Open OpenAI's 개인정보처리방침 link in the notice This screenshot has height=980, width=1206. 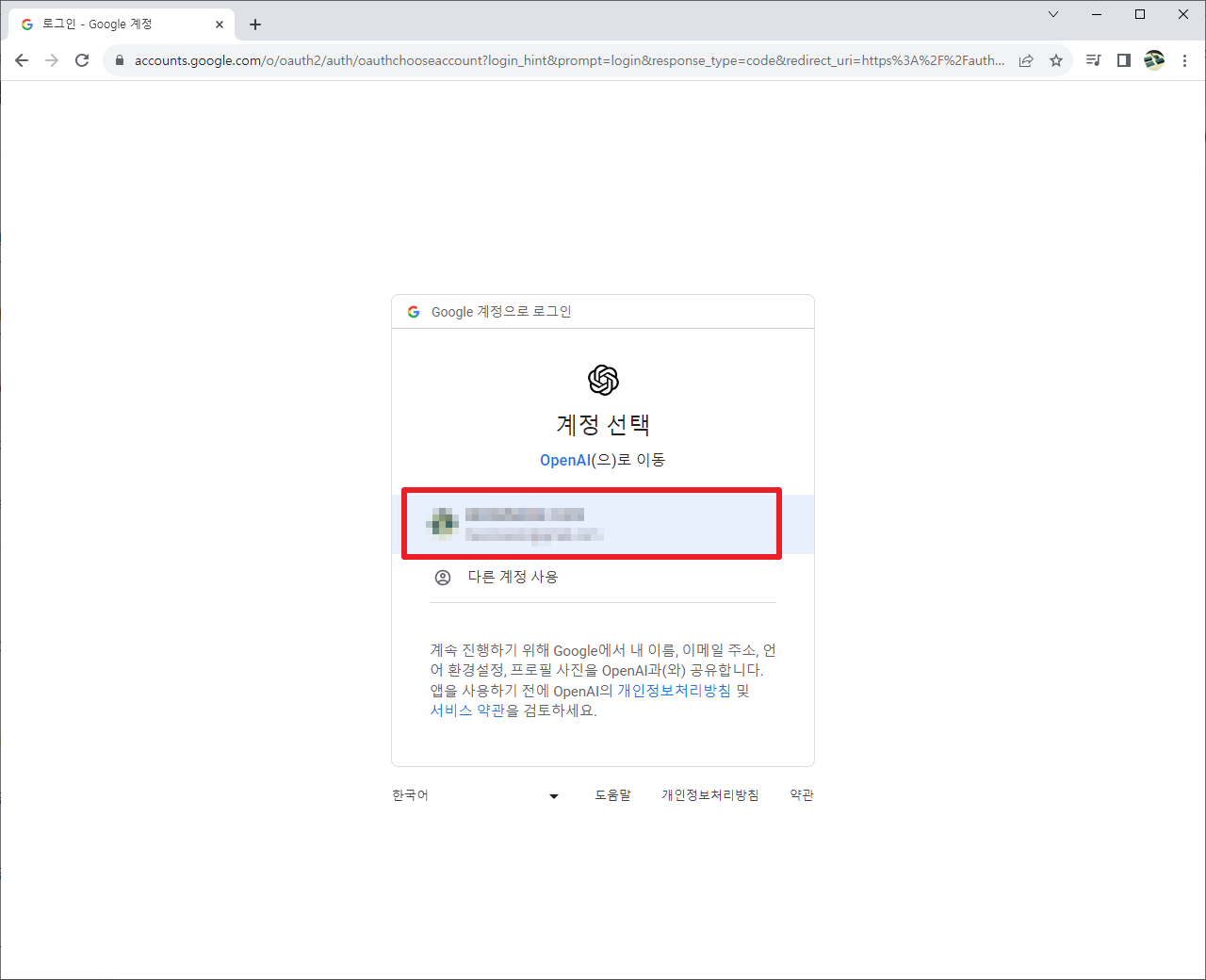[674, 691]
